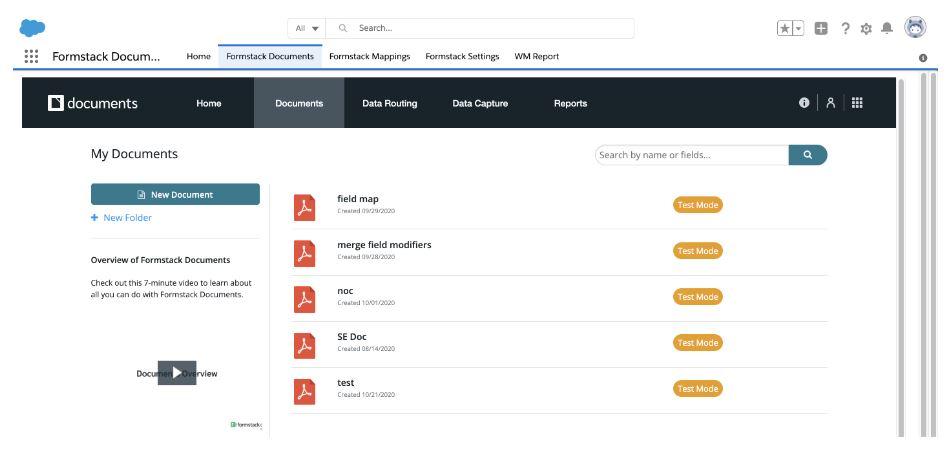Open the Data Routing menu item
This screenshot has height=465, width=951.
[389, 103]
